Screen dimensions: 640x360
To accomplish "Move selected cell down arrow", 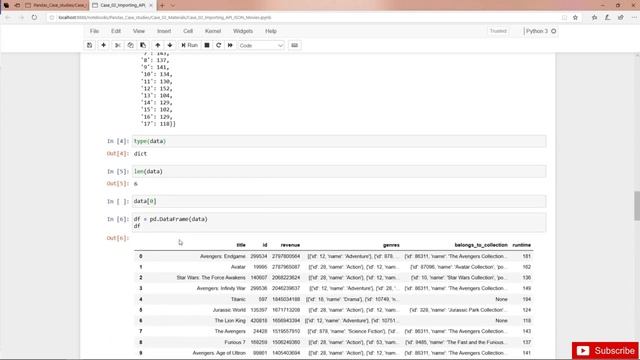I will point(170,45).
